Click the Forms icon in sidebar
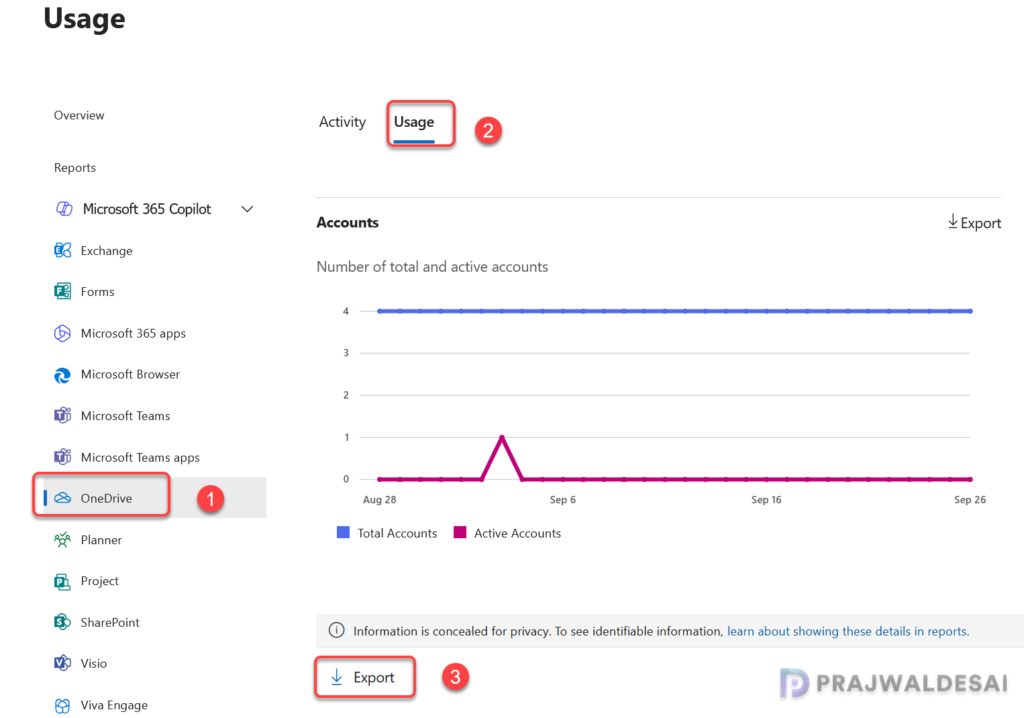The image size is (1024, 718). 62,291
